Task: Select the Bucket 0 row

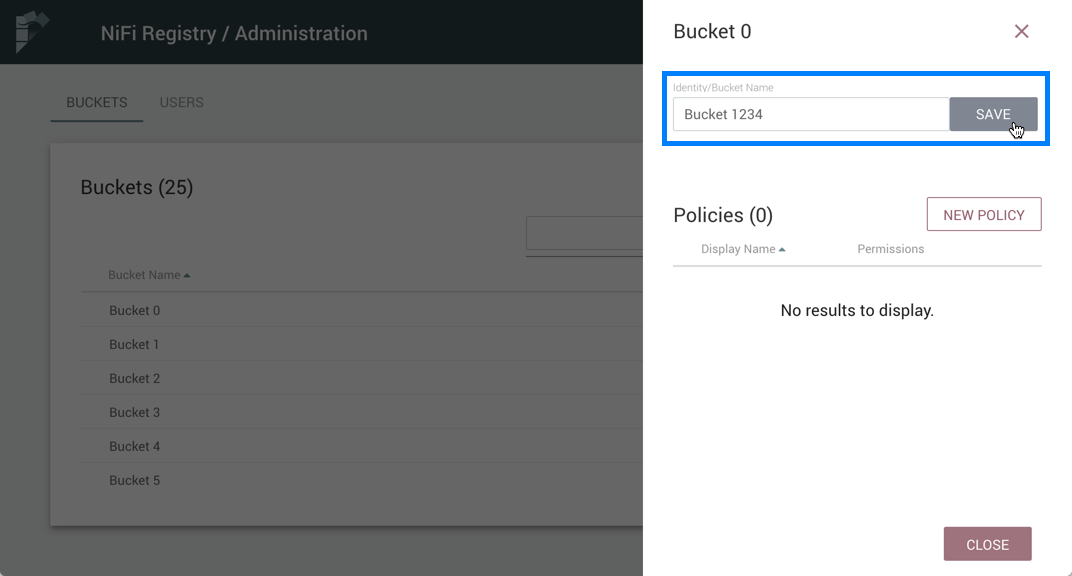Action: 362,310
